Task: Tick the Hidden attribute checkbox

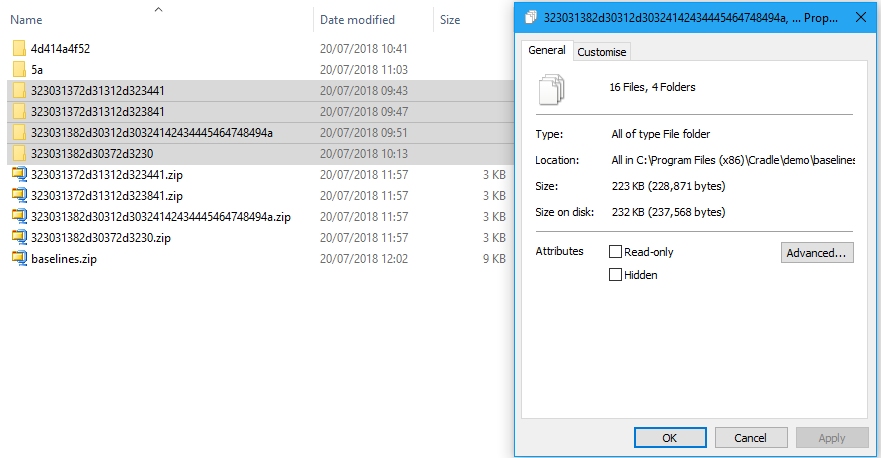Action: tap(615, 275)
